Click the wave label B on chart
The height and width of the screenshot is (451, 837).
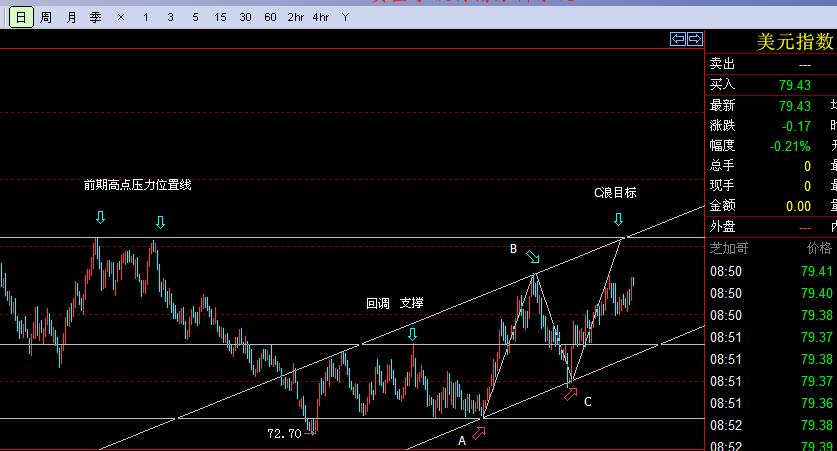(514, 249)
